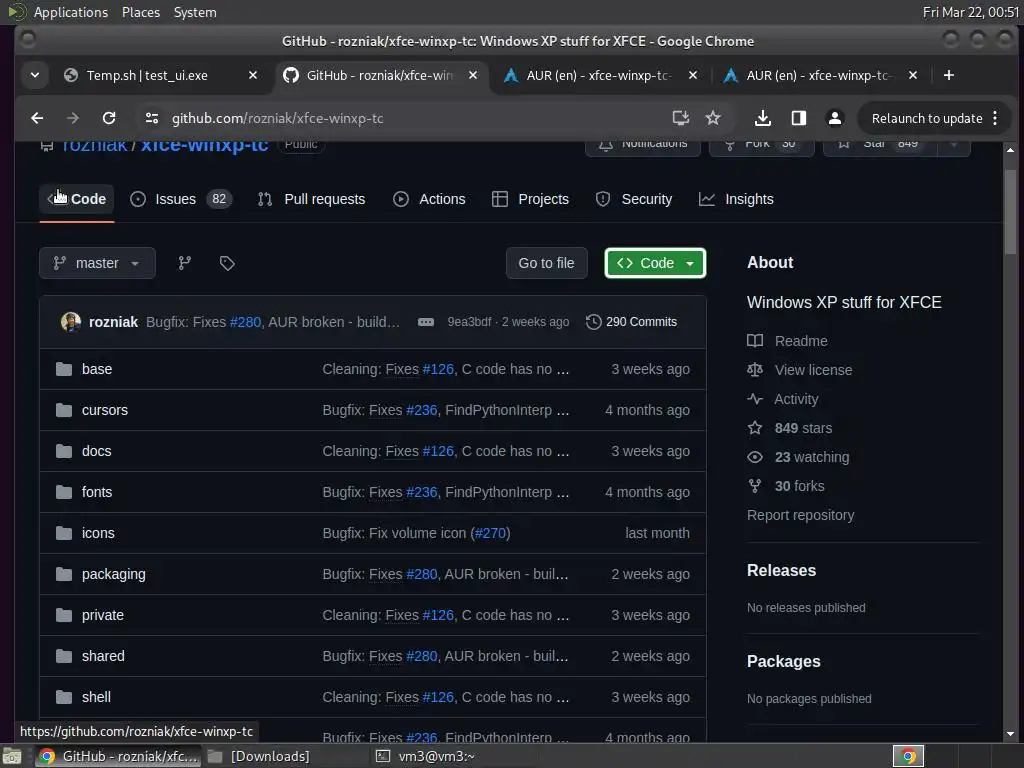Click the Releases heading link

[x=781, y=570]
